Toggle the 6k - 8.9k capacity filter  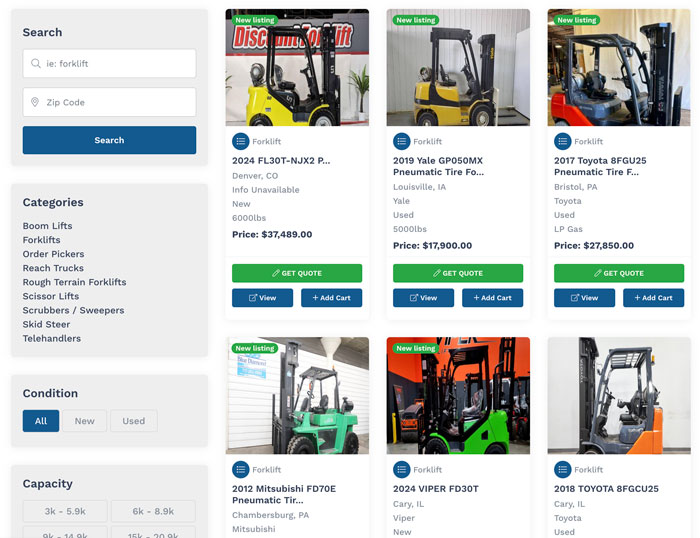[x=153, y=511]
